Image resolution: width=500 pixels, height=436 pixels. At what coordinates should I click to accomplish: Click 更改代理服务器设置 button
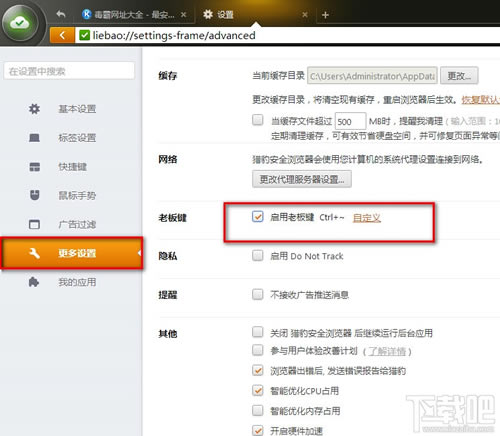(x=302, y=179)
